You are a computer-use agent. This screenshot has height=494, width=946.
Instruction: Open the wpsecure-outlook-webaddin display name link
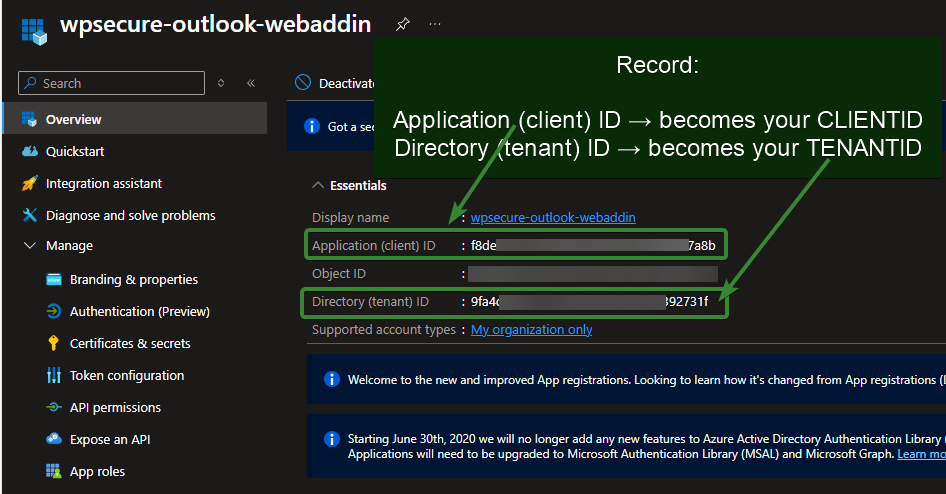coord(553,218)
